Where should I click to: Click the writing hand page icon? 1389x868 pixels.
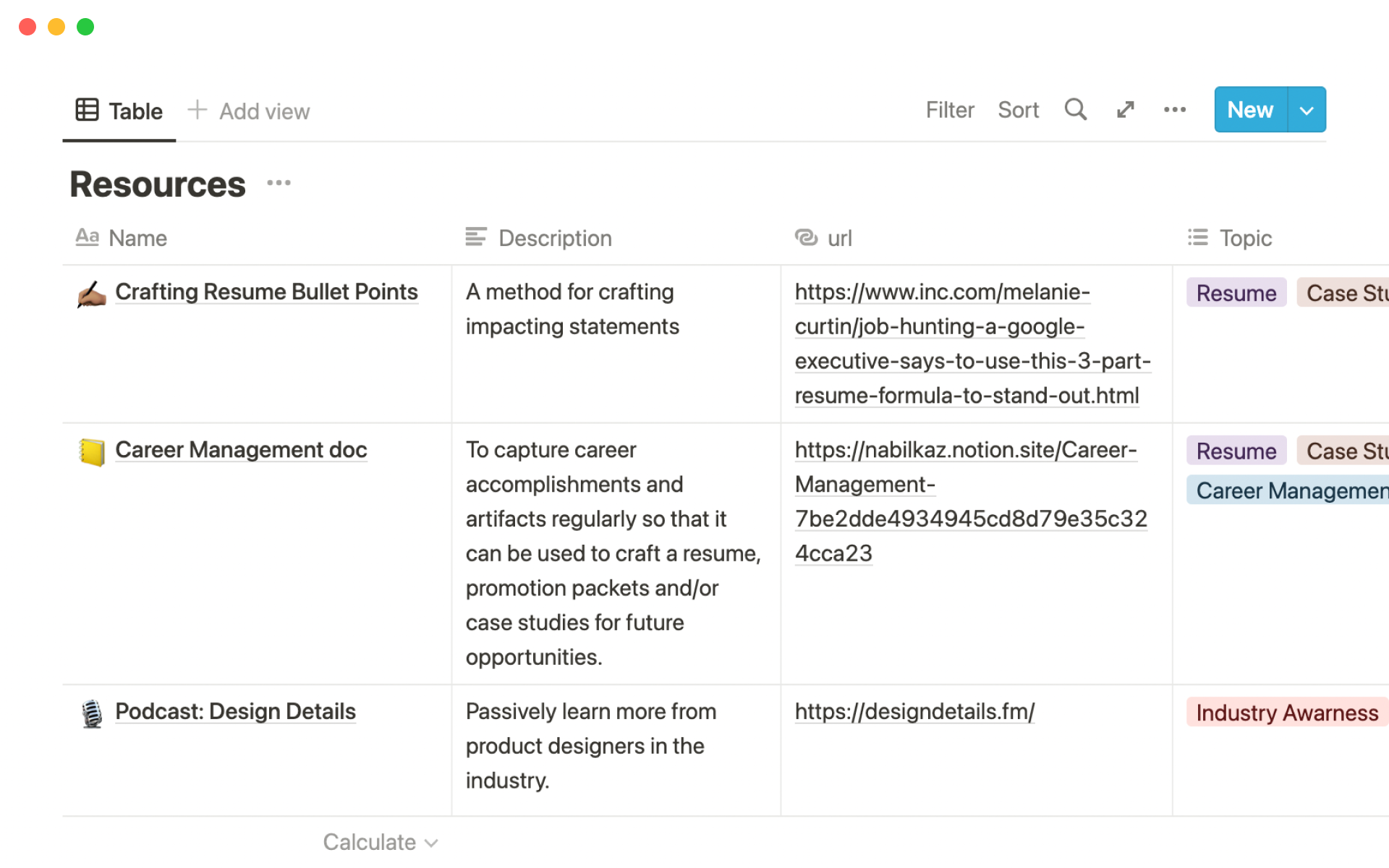[x=92, y=294]
